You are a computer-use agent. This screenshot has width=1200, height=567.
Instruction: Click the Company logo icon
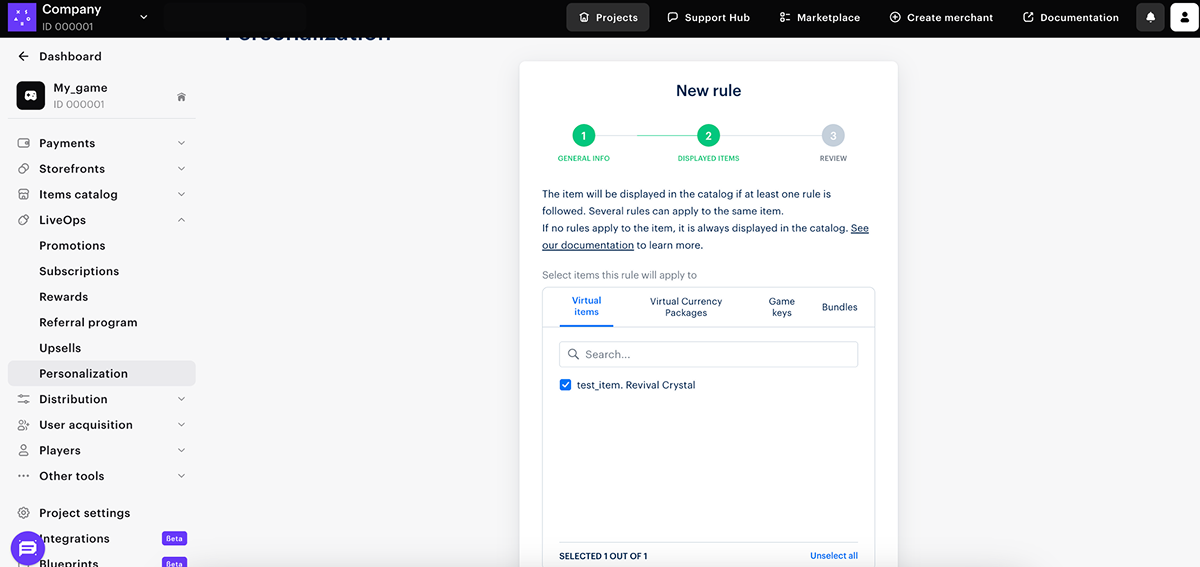point(21,17)
